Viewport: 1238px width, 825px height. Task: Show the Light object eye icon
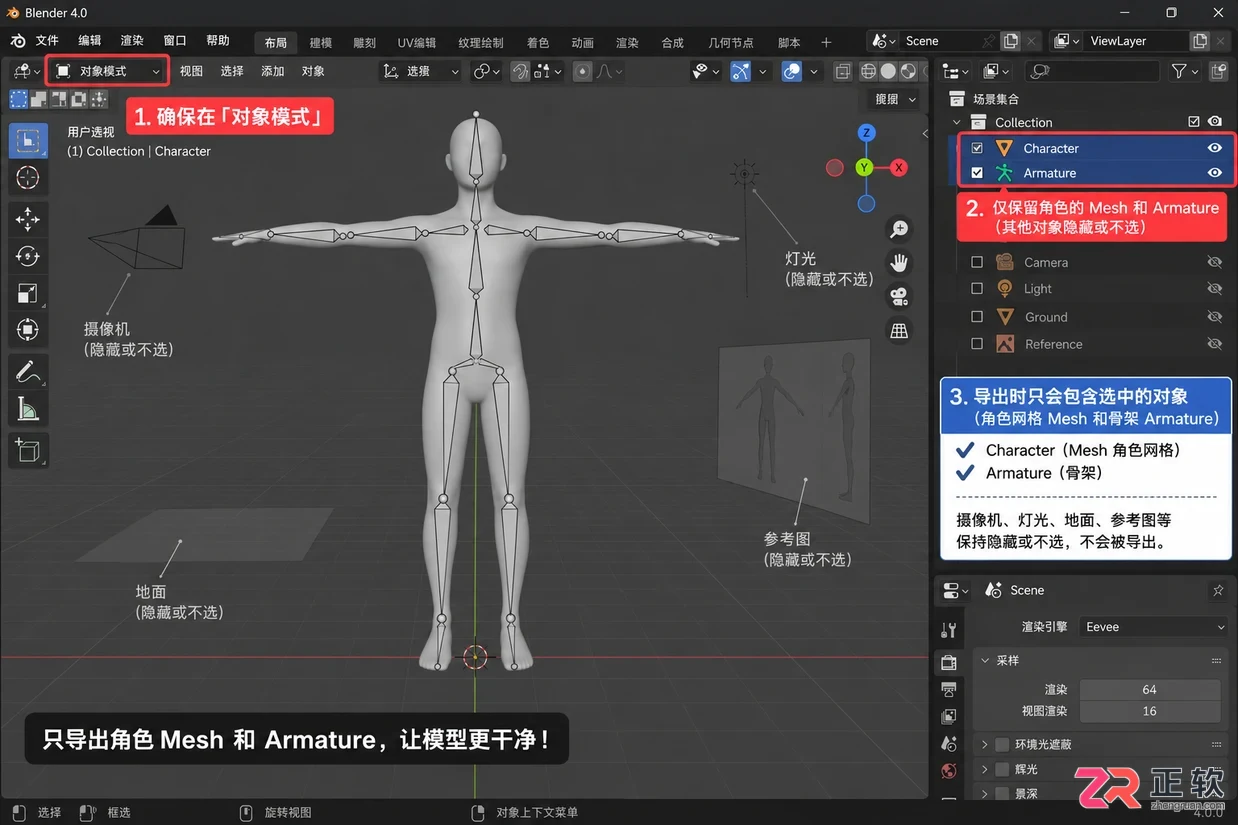tap(1214, 289)
